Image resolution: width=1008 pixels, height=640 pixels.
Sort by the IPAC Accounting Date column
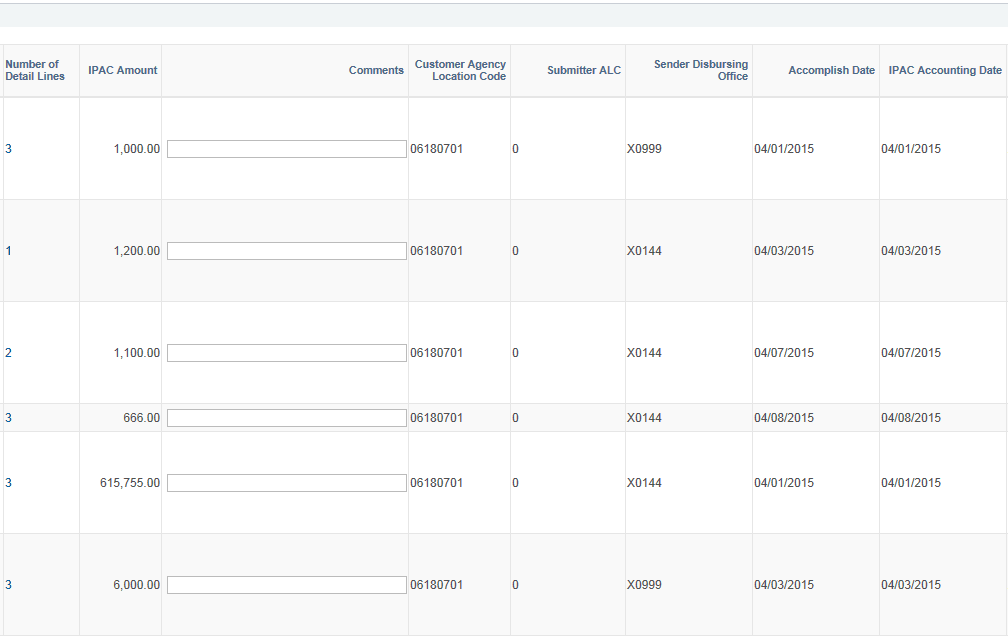click(x=943, y=70)
